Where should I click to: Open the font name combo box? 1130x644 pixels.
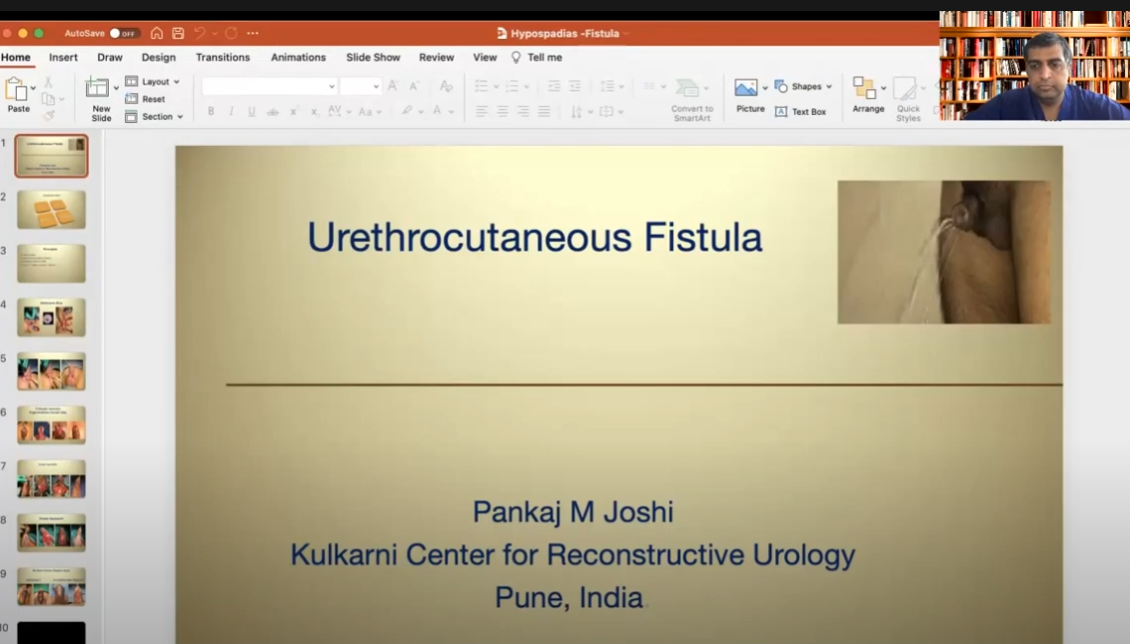270,86
